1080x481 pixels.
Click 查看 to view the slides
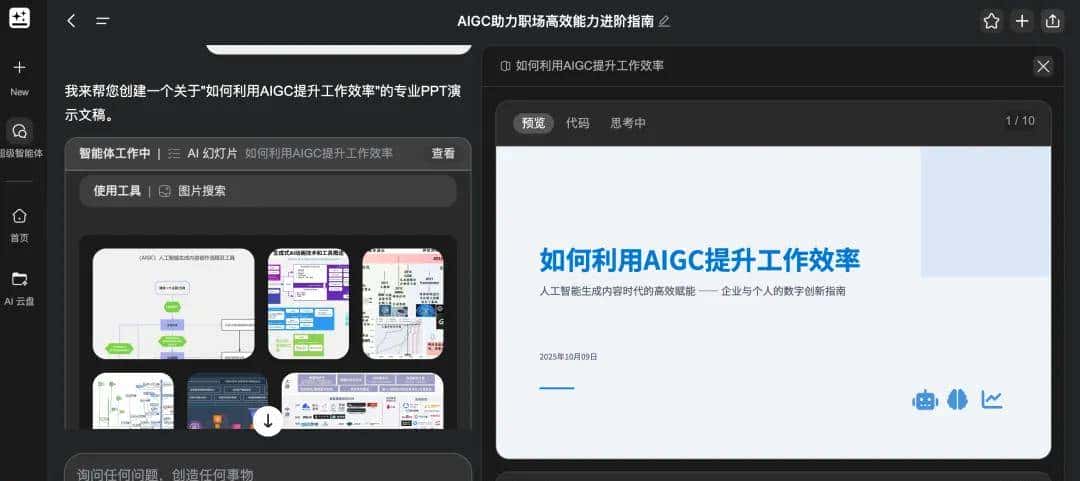(444, 154)
